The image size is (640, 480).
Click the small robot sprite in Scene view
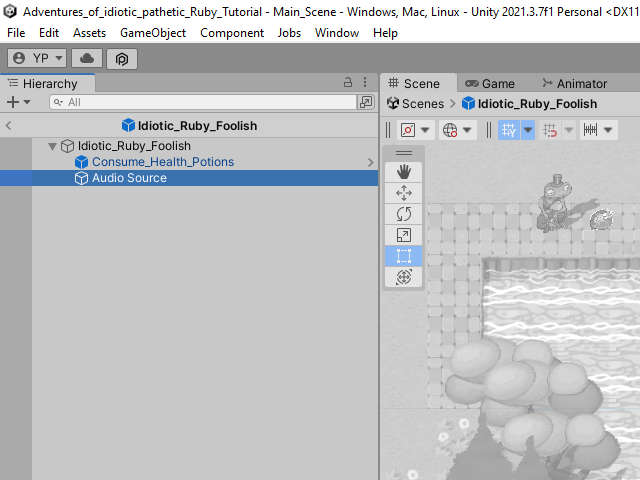point(602,219)
